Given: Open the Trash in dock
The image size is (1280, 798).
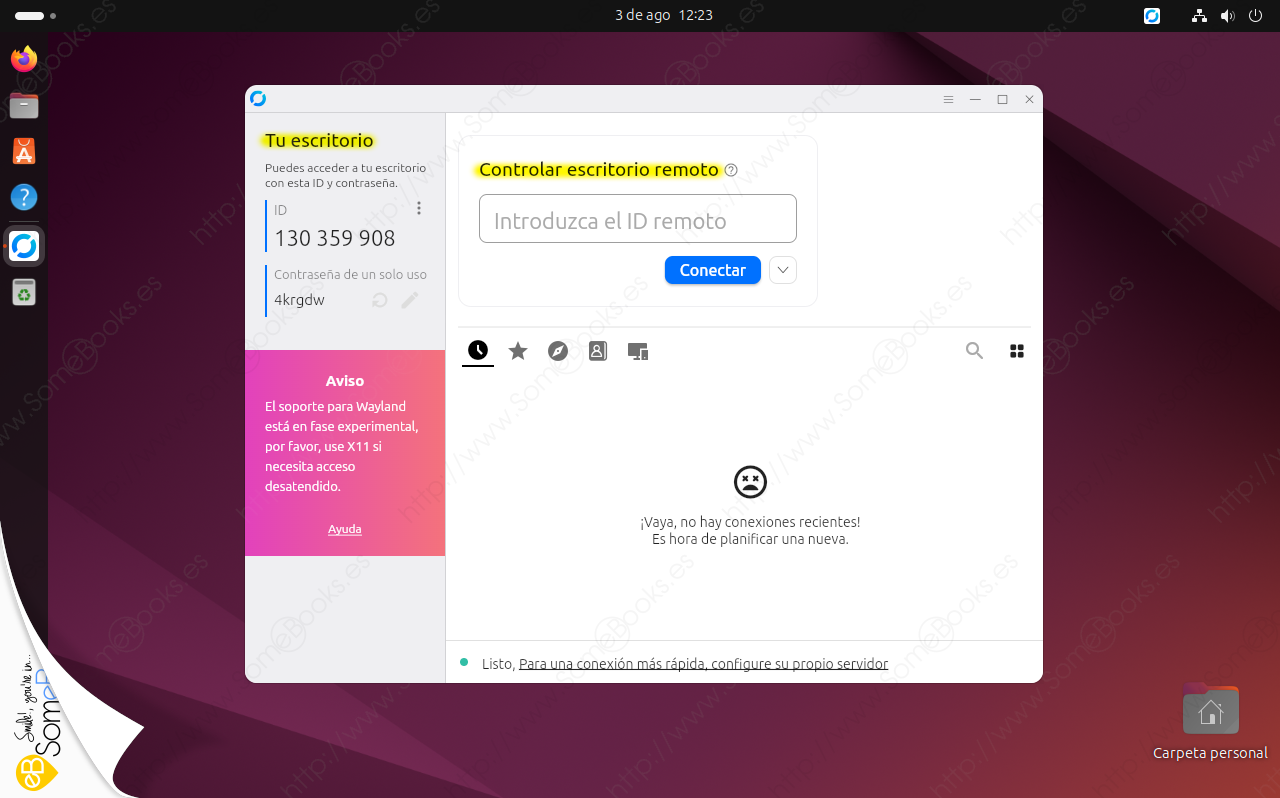Looking at the screenshot, I should click(x=24, y=292).
